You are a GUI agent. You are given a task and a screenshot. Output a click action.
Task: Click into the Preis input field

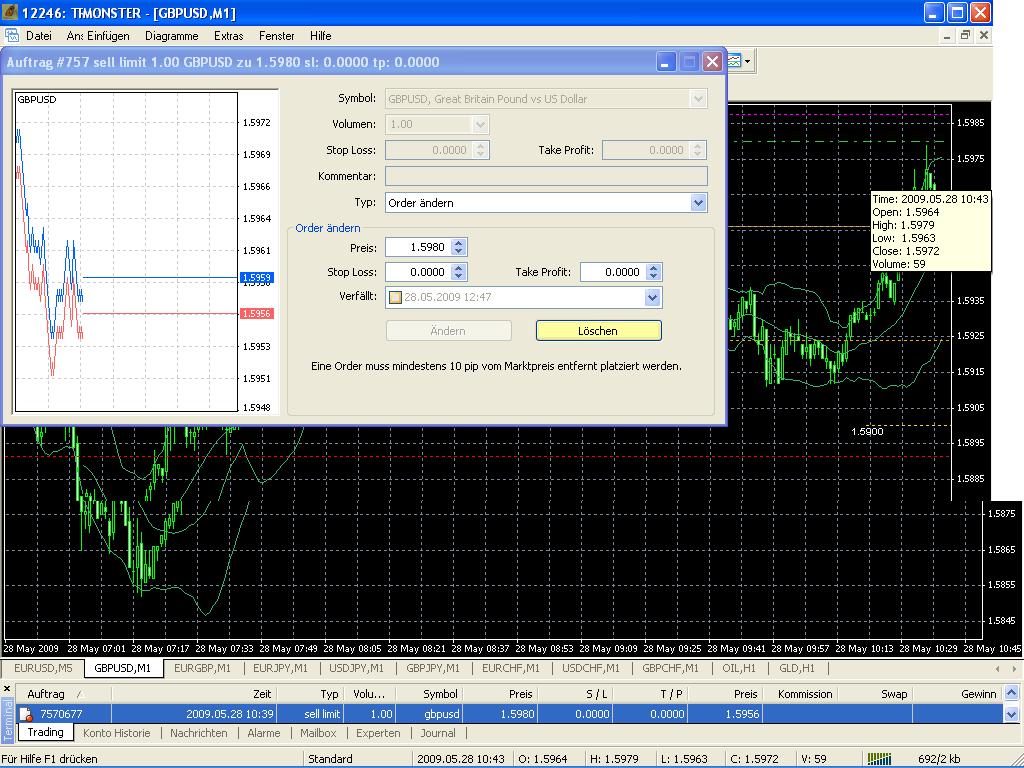416,247
